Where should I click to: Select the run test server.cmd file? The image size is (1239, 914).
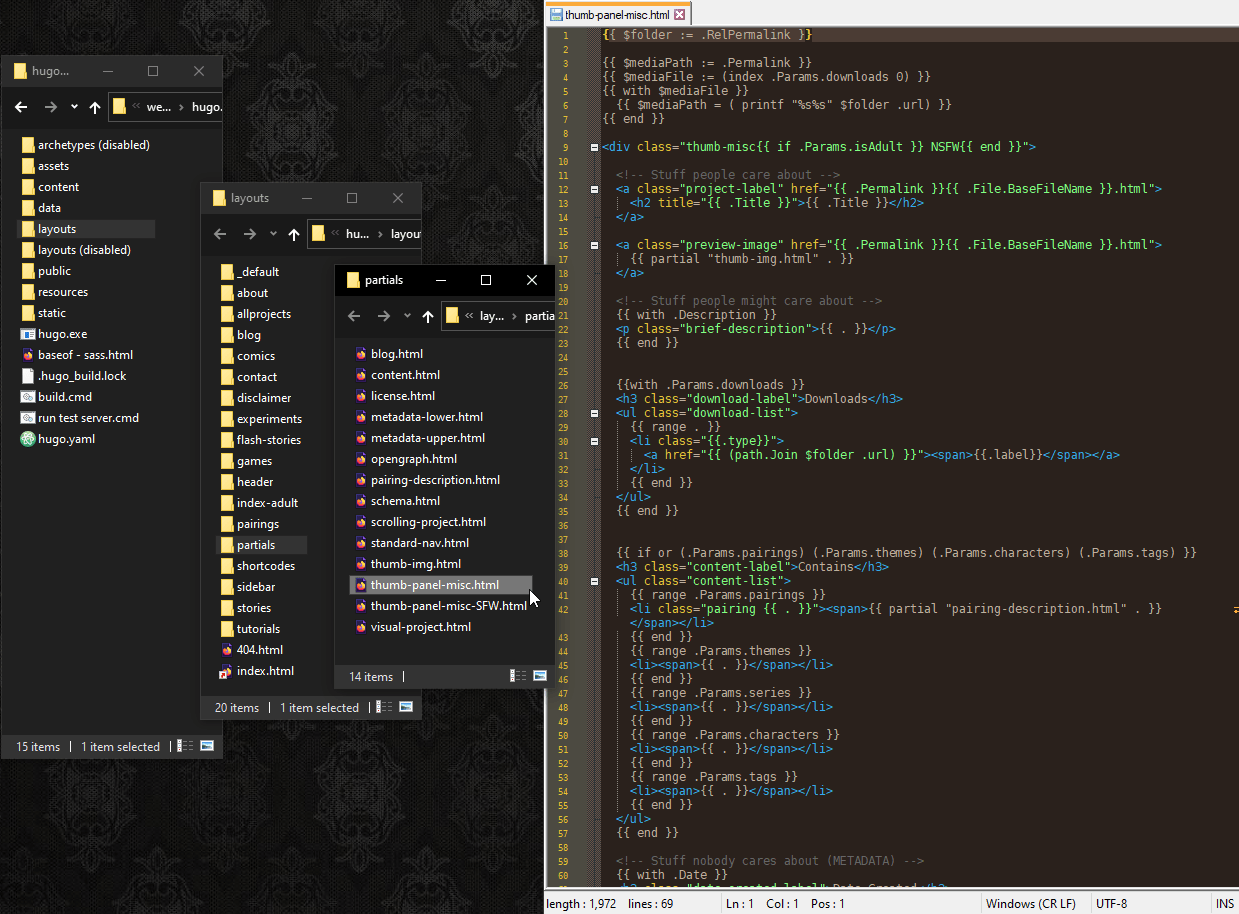(x=88, y=418)
